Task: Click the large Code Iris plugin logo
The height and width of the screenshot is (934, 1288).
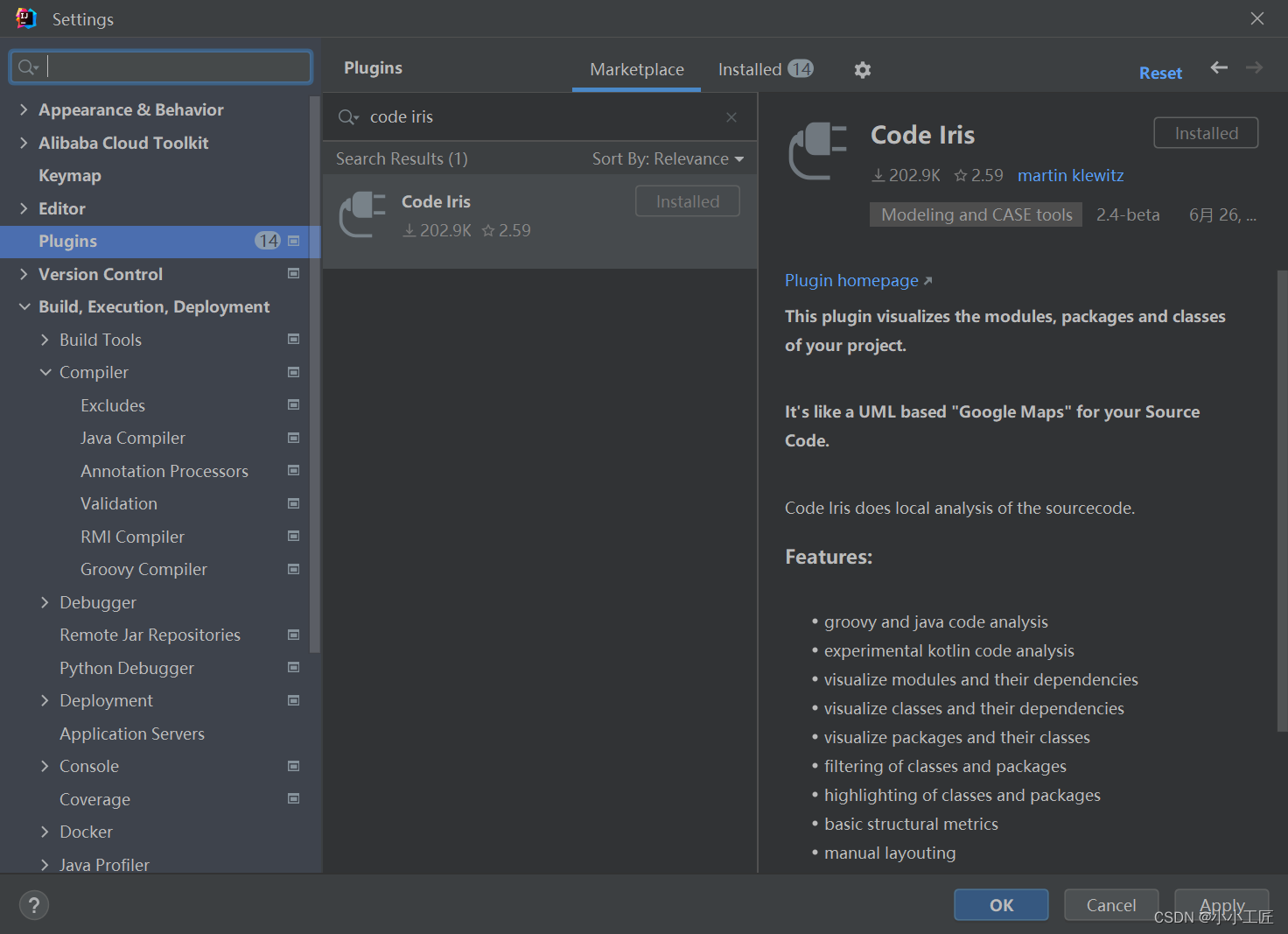Action: pos(818,151)
